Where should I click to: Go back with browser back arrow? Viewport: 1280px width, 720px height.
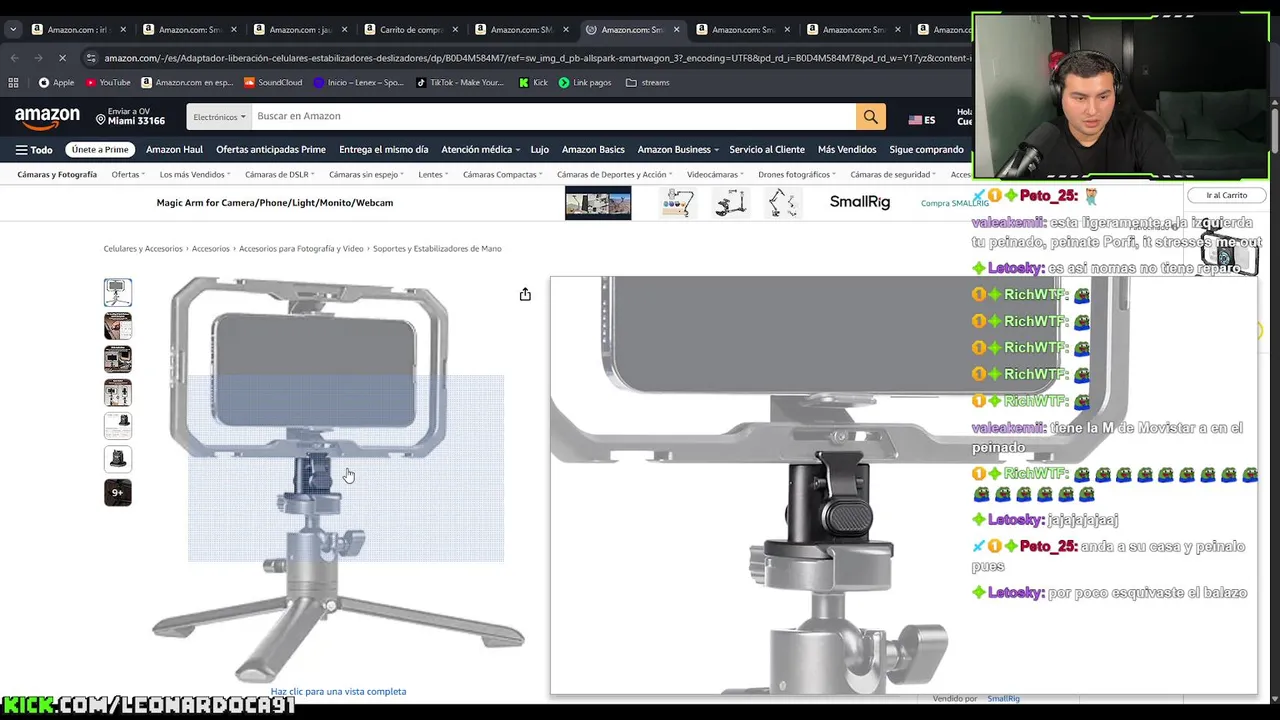(x=14, y=58)
